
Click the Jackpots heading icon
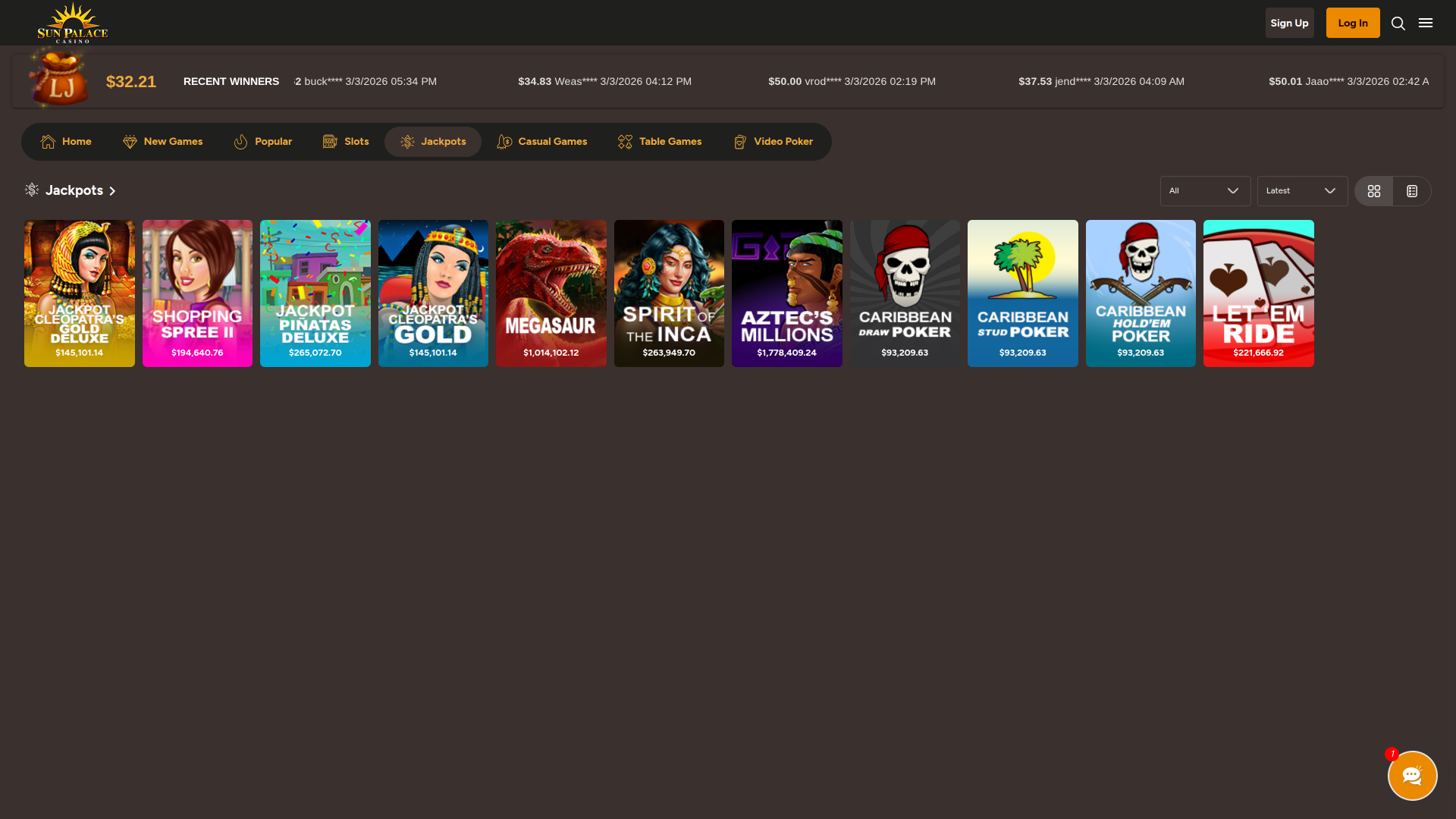coord(32,190)
